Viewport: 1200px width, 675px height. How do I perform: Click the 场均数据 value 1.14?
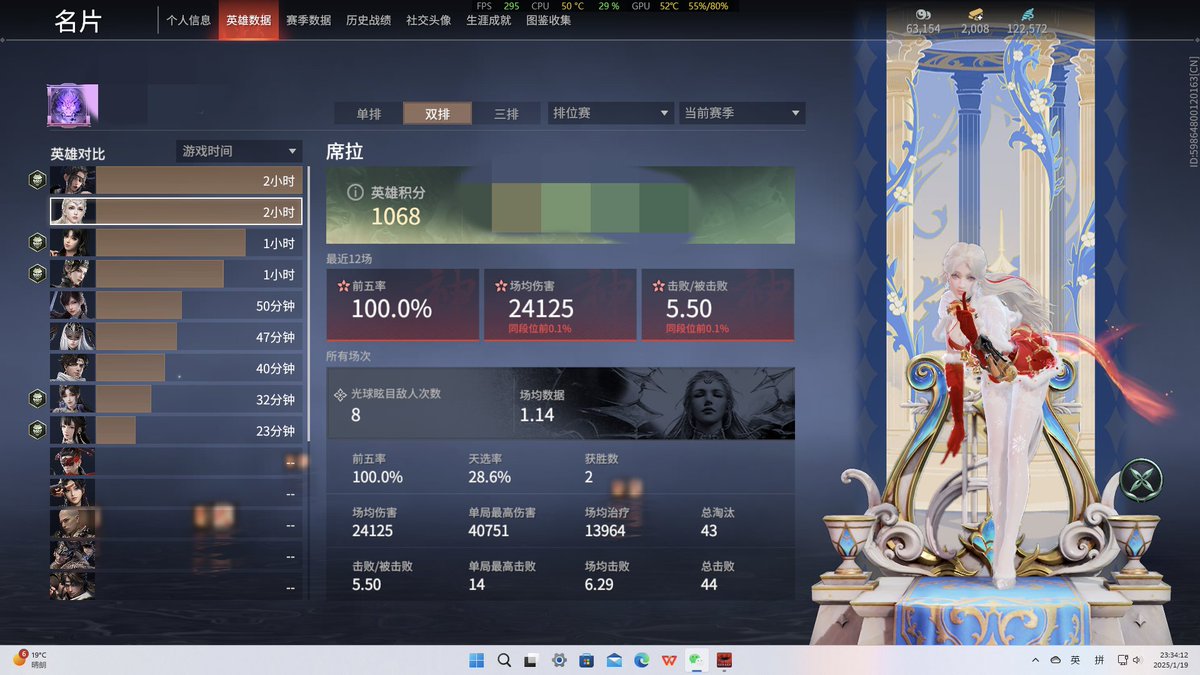click(537, 414)
